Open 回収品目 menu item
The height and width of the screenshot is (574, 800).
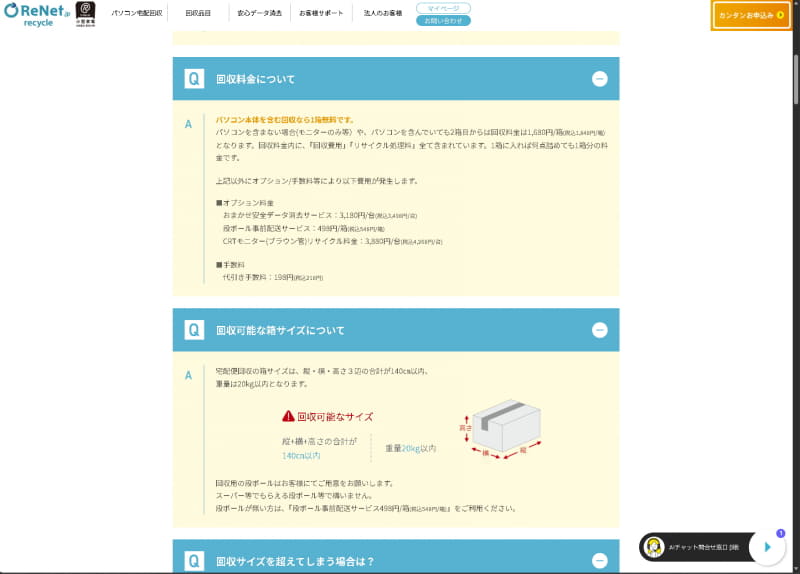coord(198,13)
